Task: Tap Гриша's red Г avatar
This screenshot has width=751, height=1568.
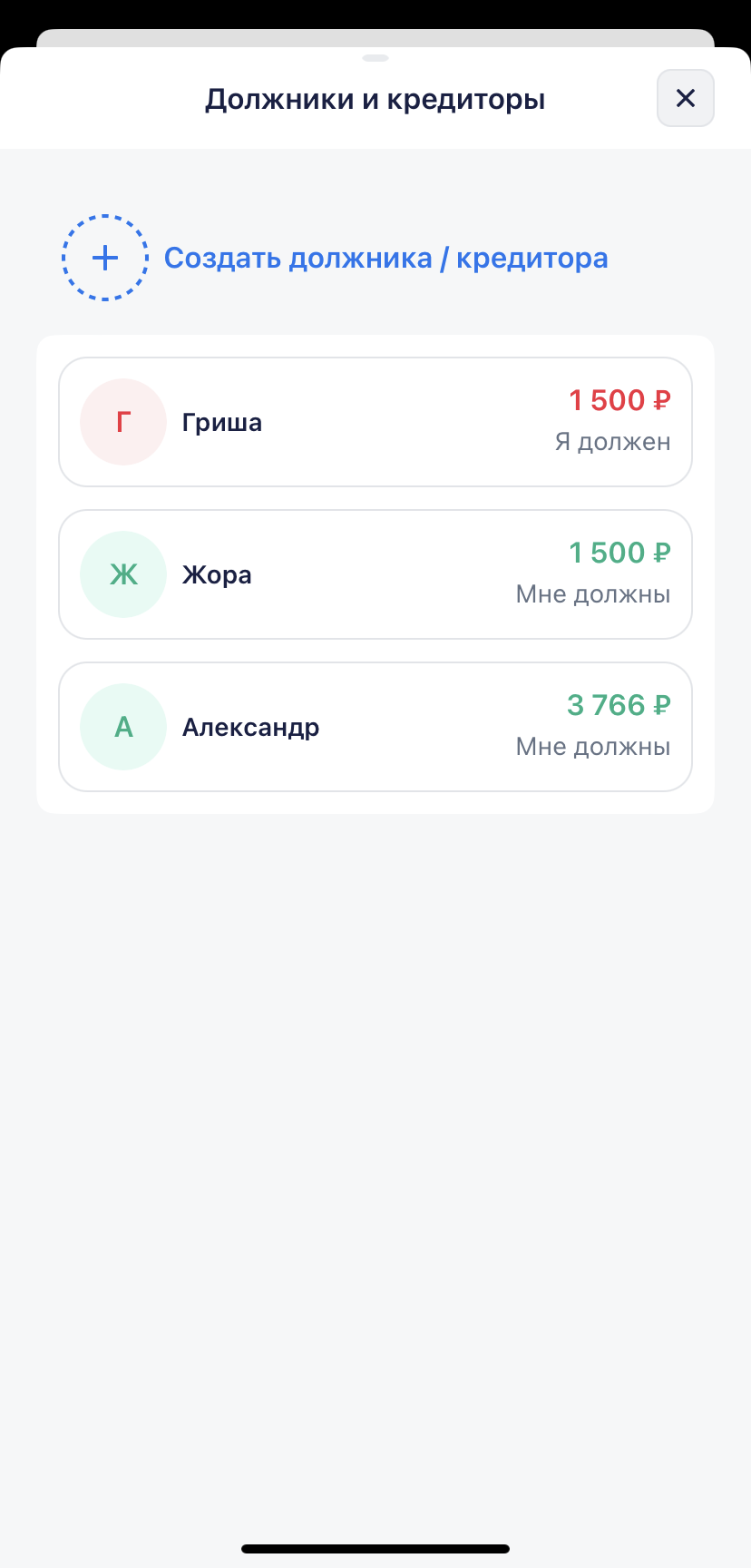Action: point(123,422)
